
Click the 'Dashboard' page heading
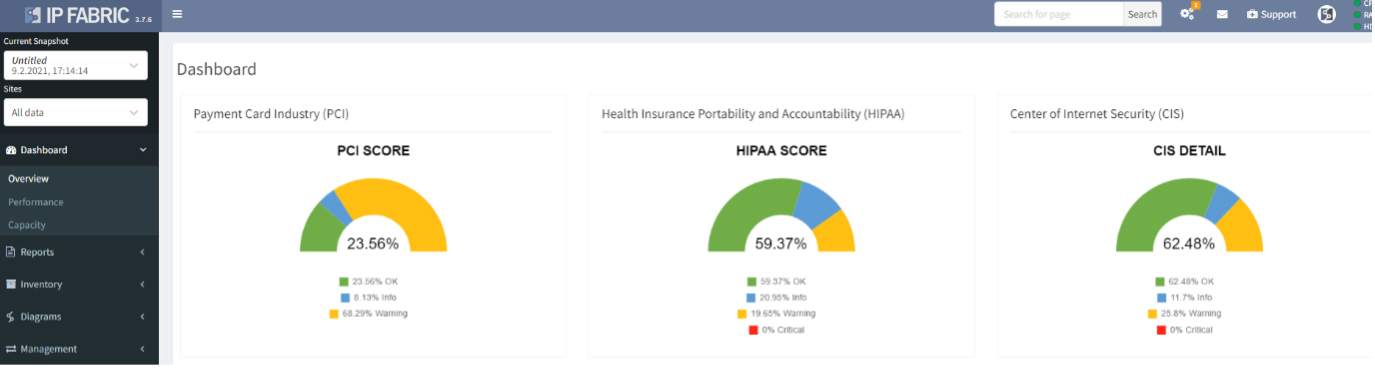[x=217, y=69]
